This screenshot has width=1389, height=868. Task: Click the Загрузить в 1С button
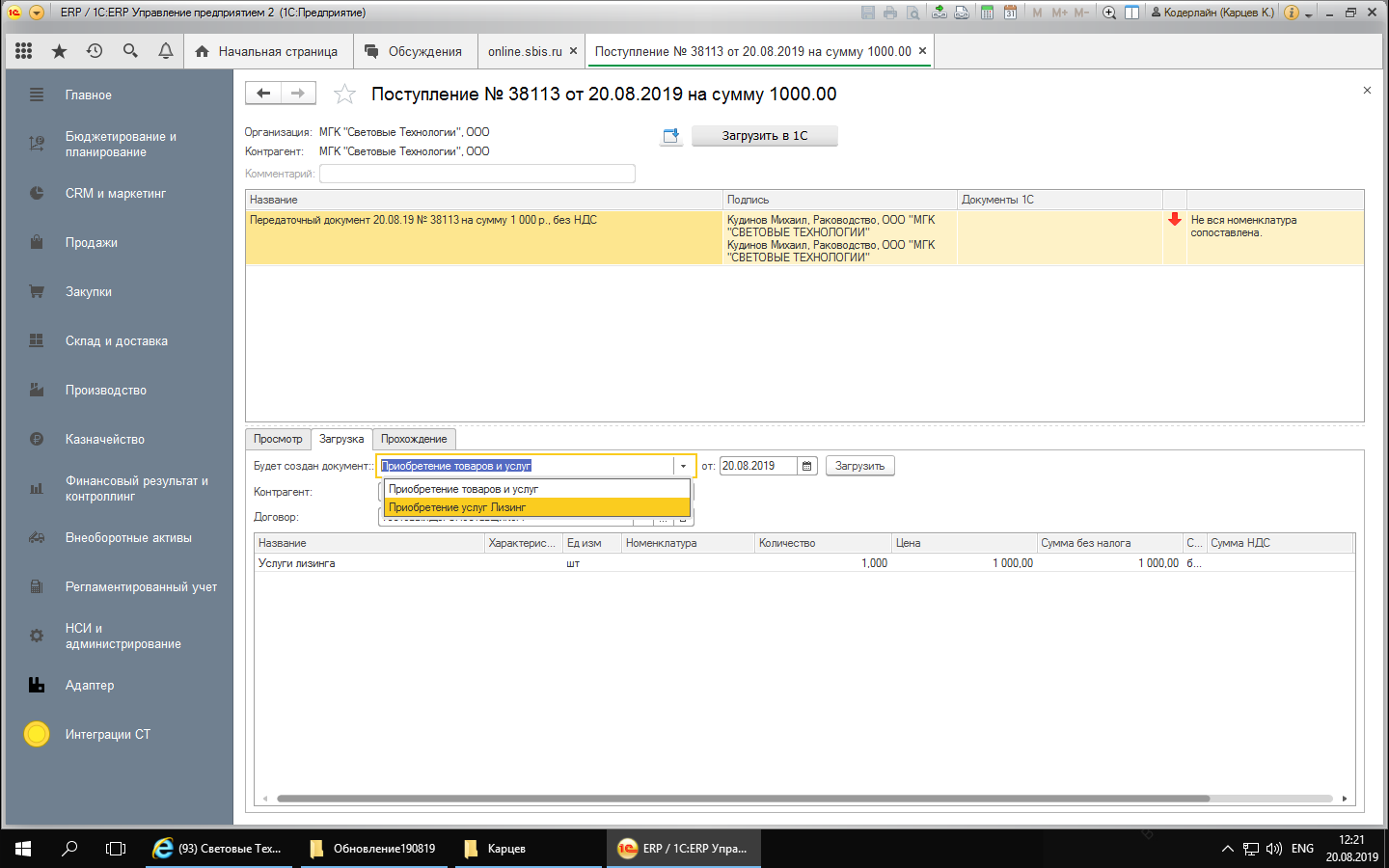765,136
